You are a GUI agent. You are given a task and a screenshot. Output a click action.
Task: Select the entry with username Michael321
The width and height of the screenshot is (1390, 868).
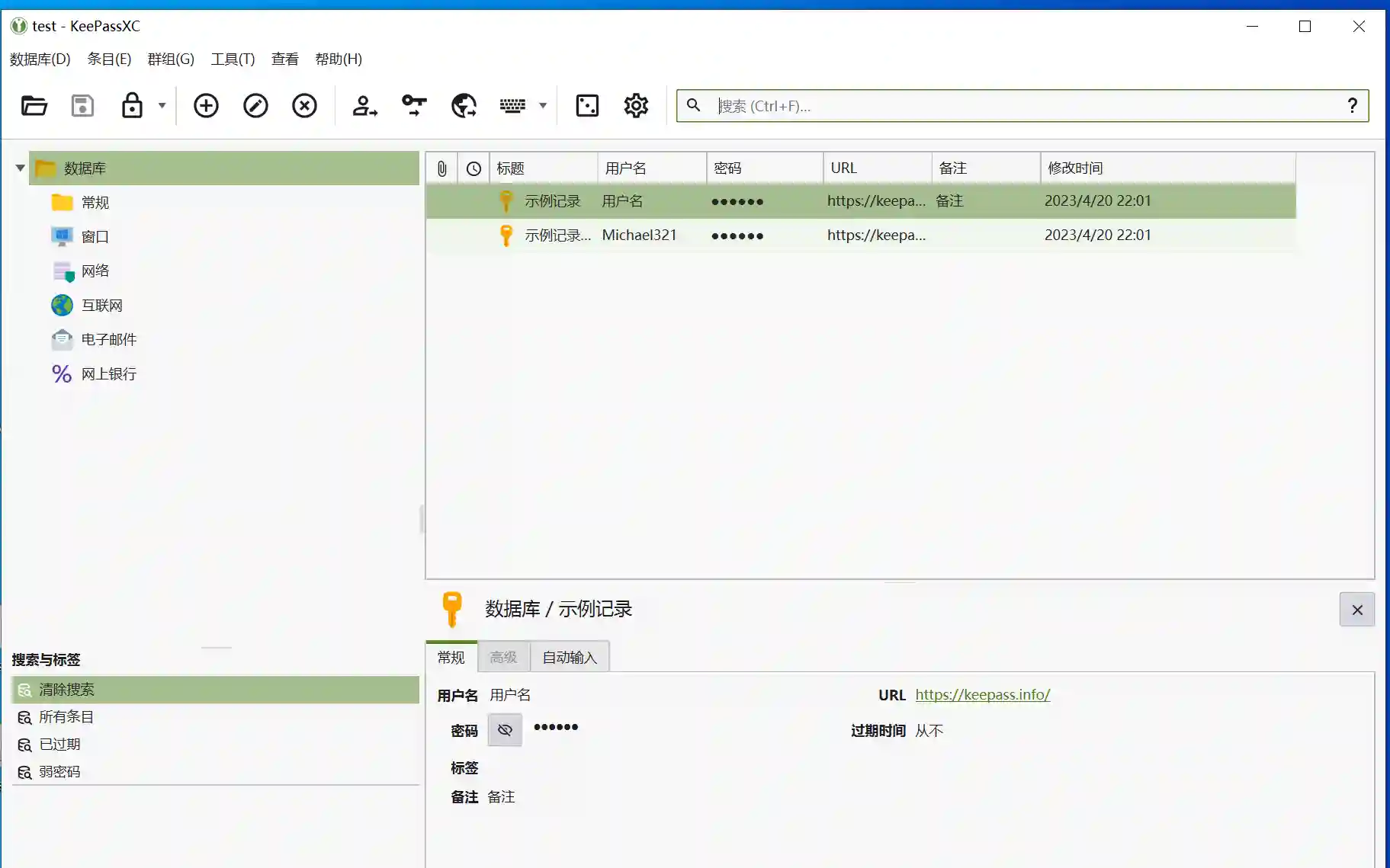[x=861, y=235]
